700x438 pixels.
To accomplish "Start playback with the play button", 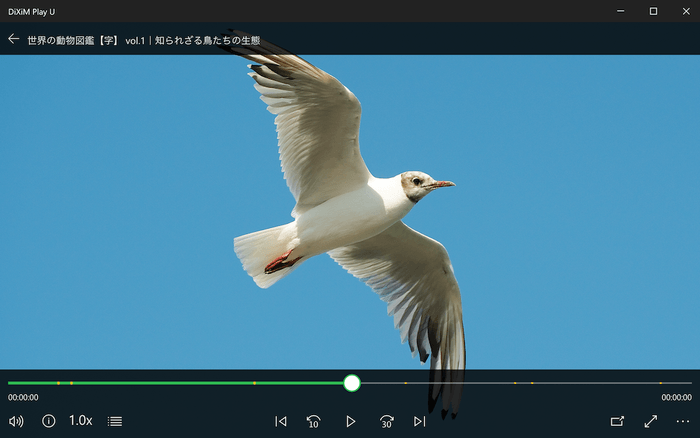I will (x=350, y=421).
